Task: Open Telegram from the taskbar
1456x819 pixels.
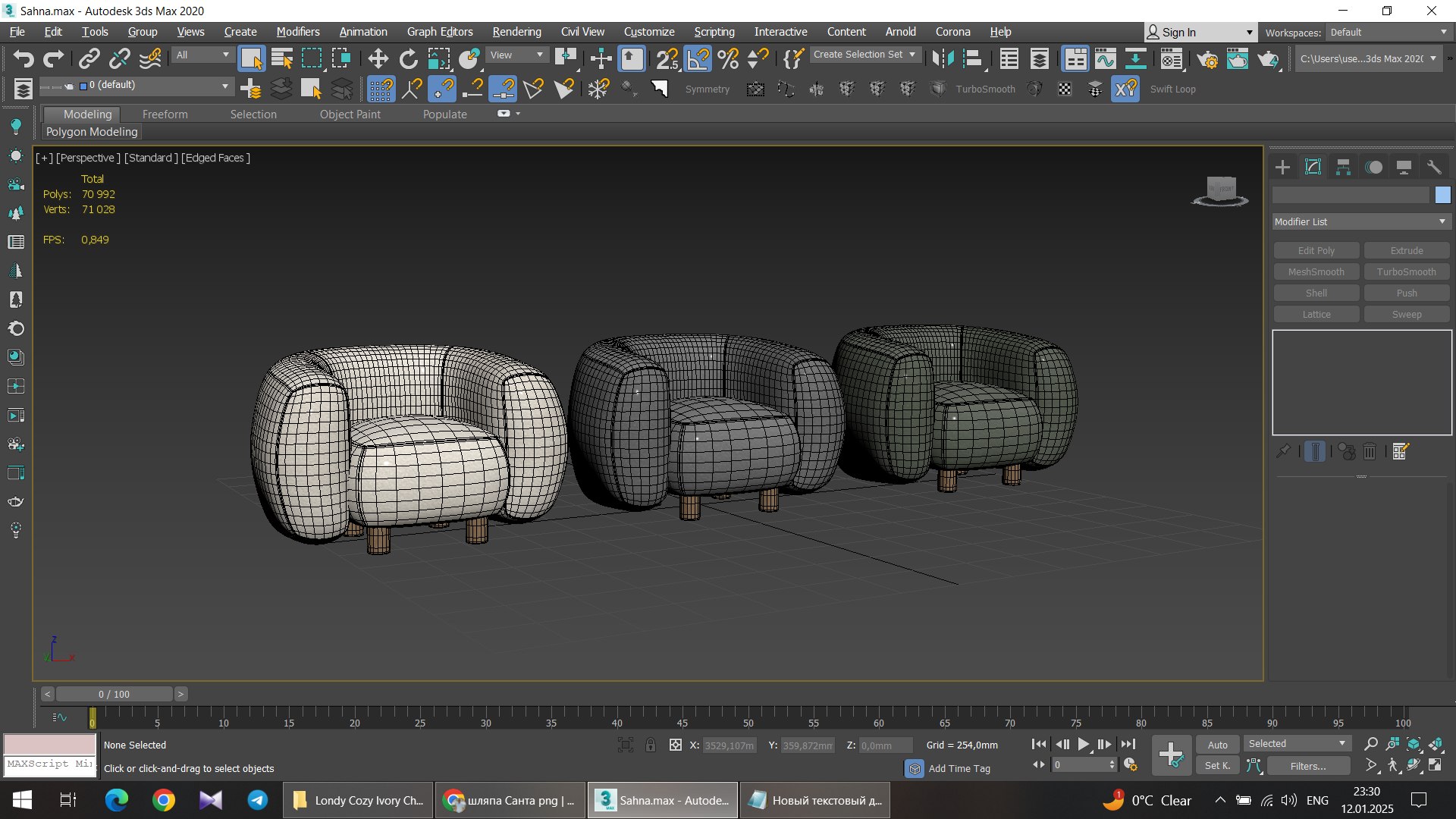Action: tap(258, 800)
